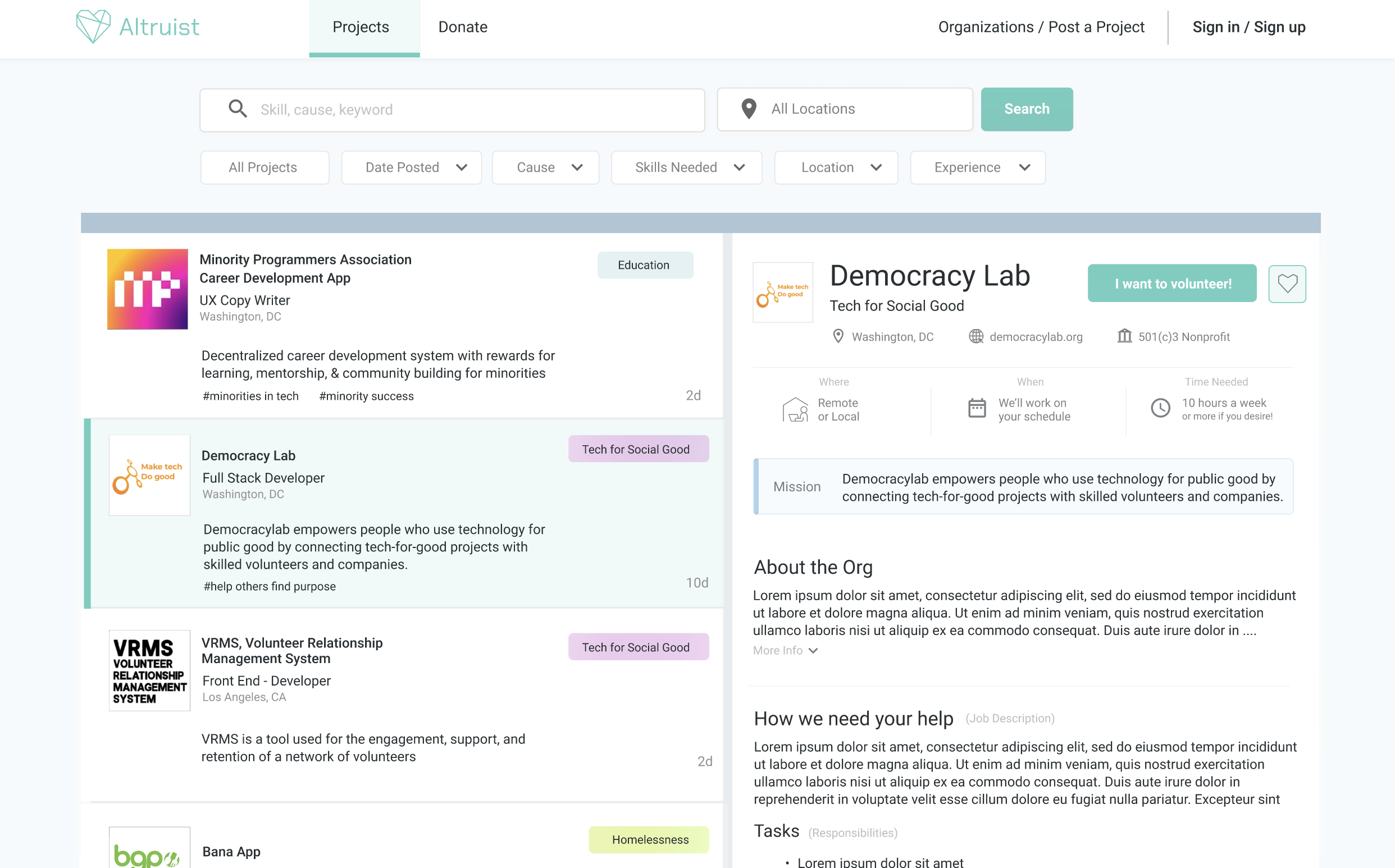The height and width of the screenshot is (868, 1395).
Task: Expand More Info about the org
Action: pyautogui.click(x=785, y=650)
